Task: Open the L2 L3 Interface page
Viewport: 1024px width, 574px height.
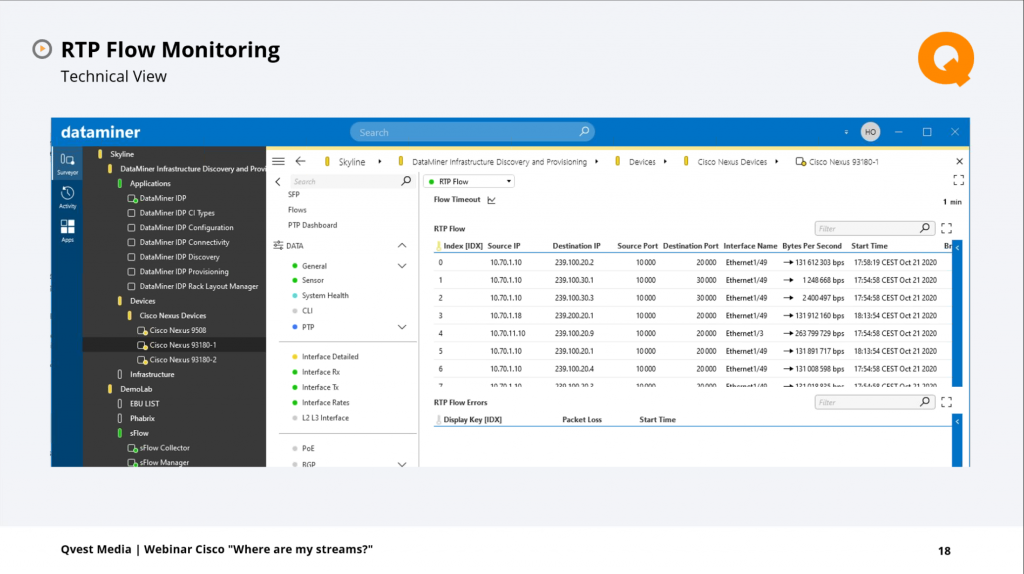Action: (325, 418)
